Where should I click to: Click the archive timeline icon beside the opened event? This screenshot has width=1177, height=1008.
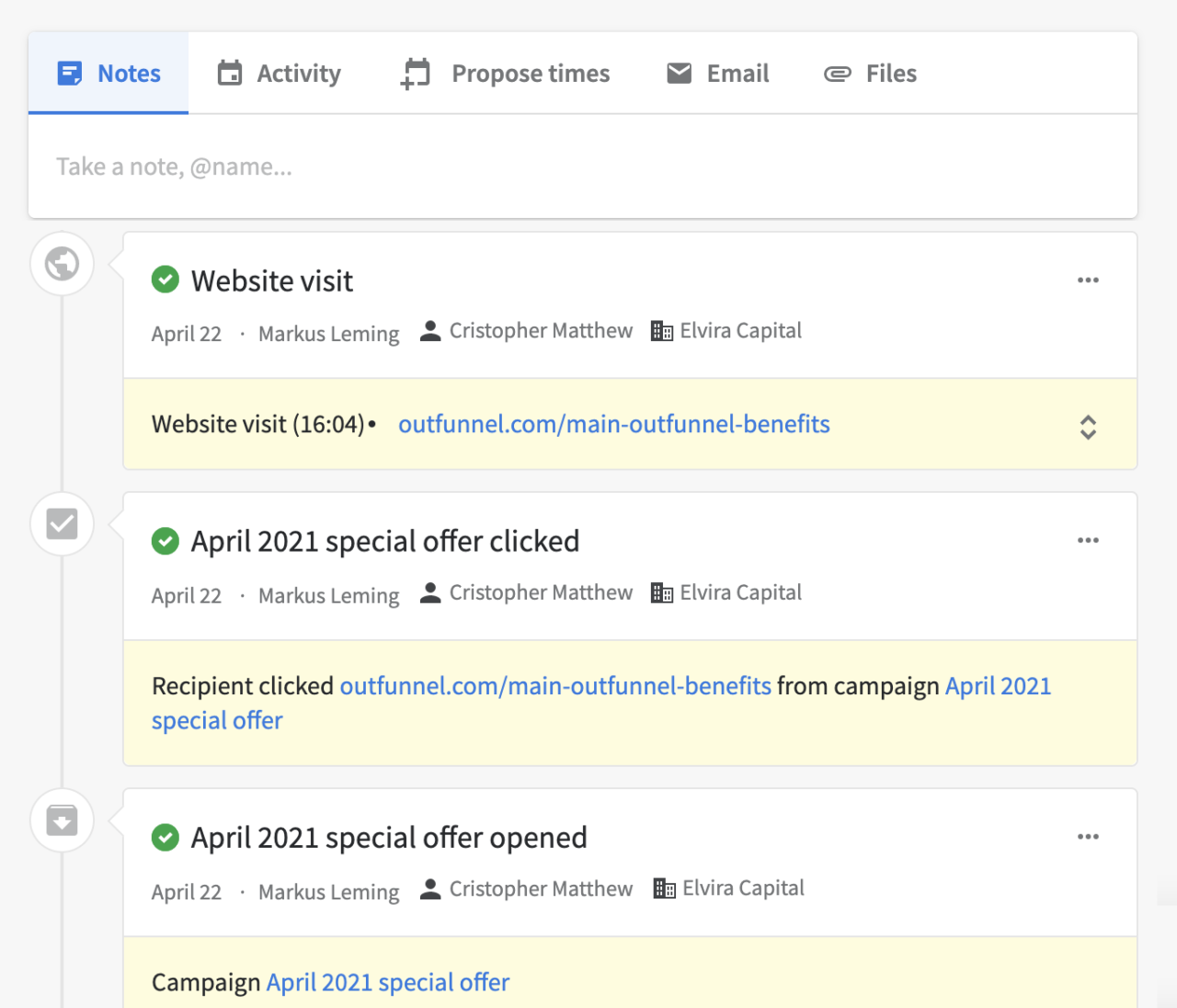coord(62,819)
